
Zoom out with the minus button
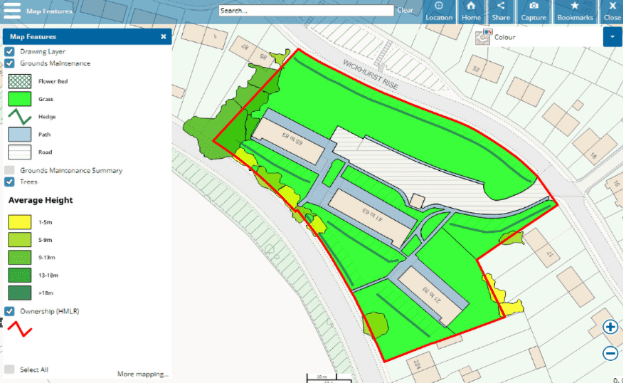point(610,353)
